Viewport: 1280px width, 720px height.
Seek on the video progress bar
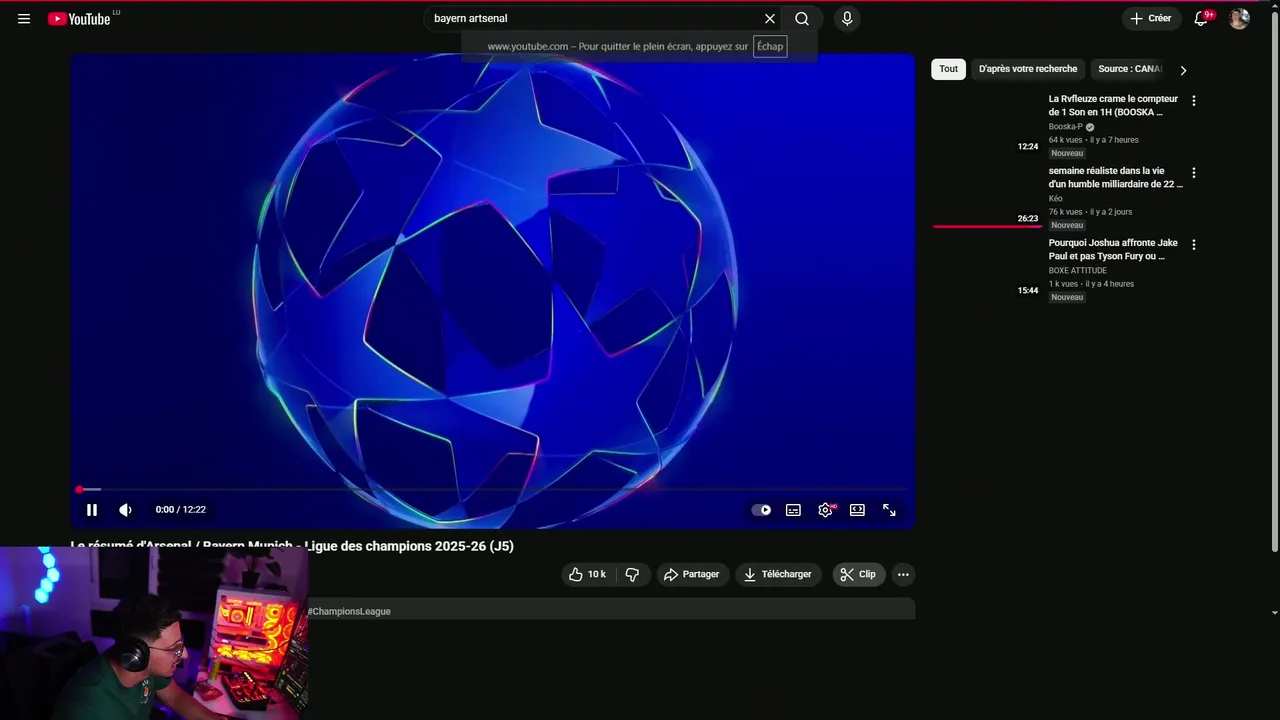click(493, 490)
